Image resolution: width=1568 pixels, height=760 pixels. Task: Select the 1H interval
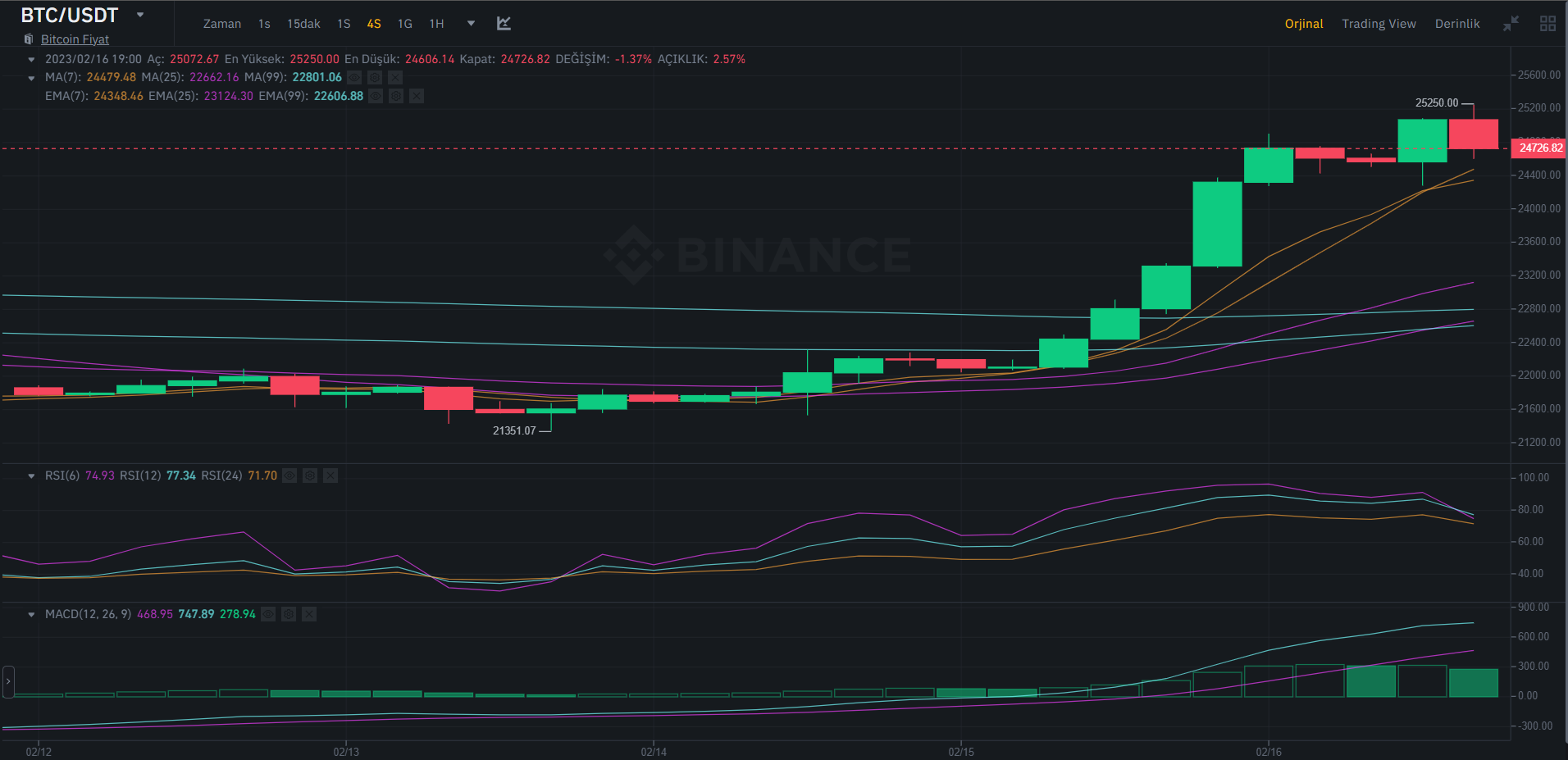point(437,24)
